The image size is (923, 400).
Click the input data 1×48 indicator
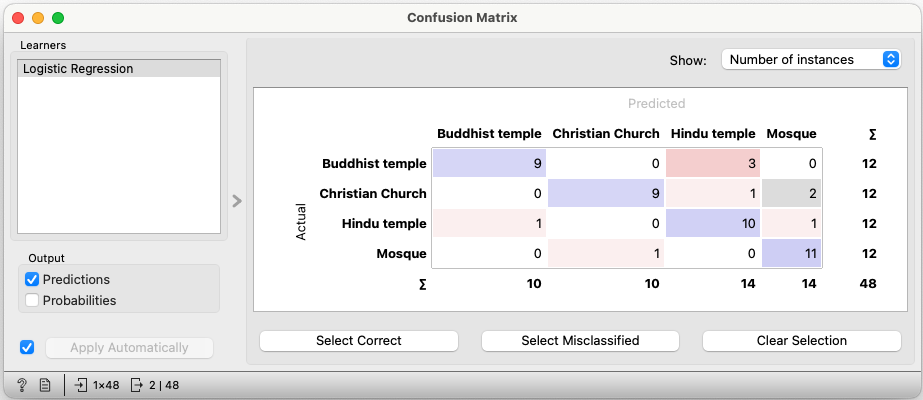[97, 385]
